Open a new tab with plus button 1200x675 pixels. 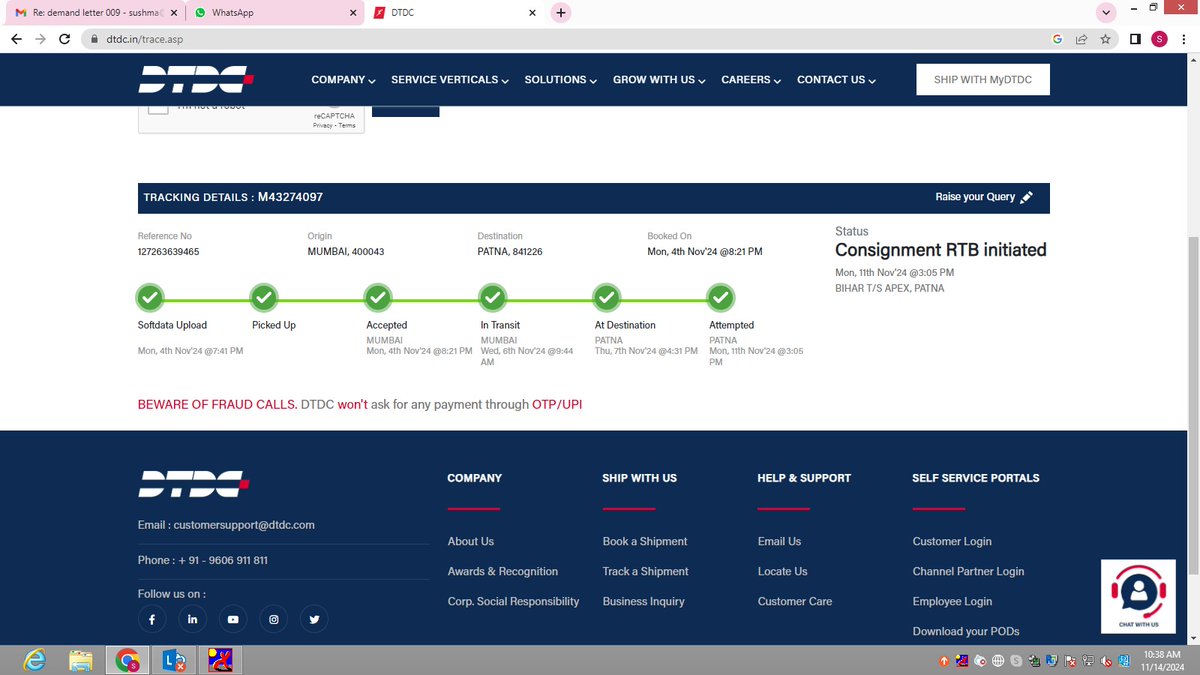pyautogui.click(x=561, y=13)
